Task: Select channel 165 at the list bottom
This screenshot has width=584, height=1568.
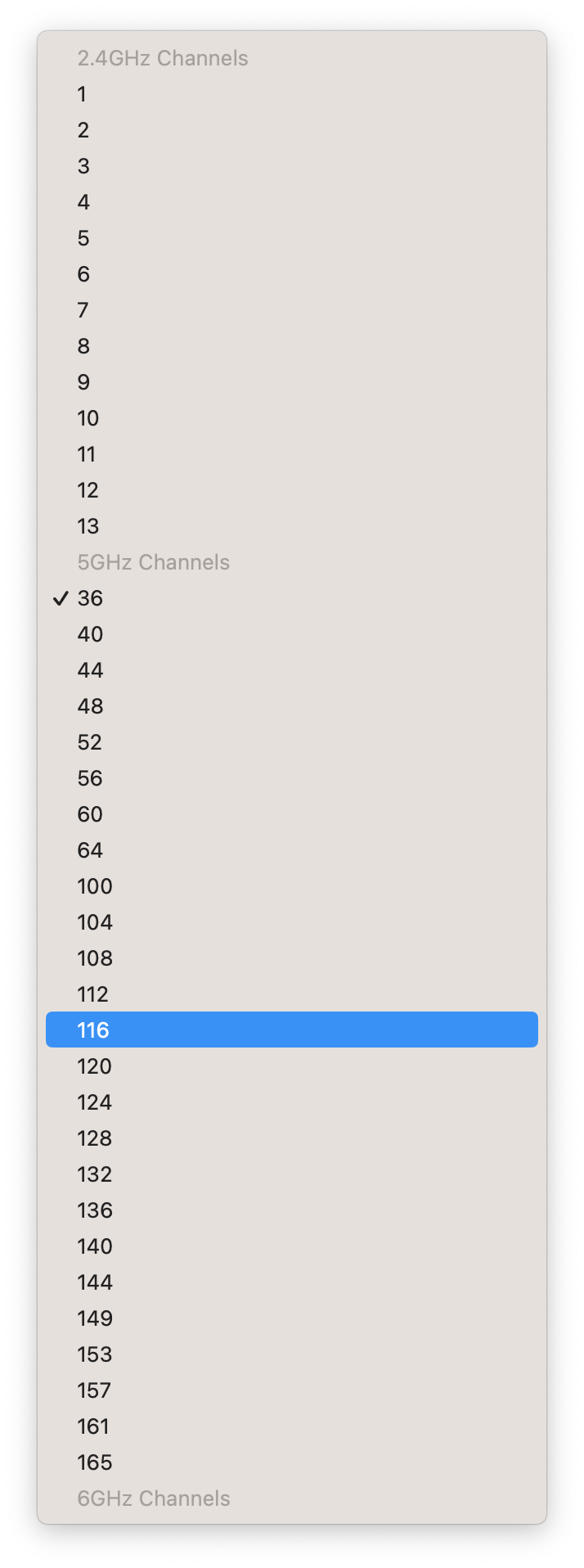Action: tap(94, 1462)
